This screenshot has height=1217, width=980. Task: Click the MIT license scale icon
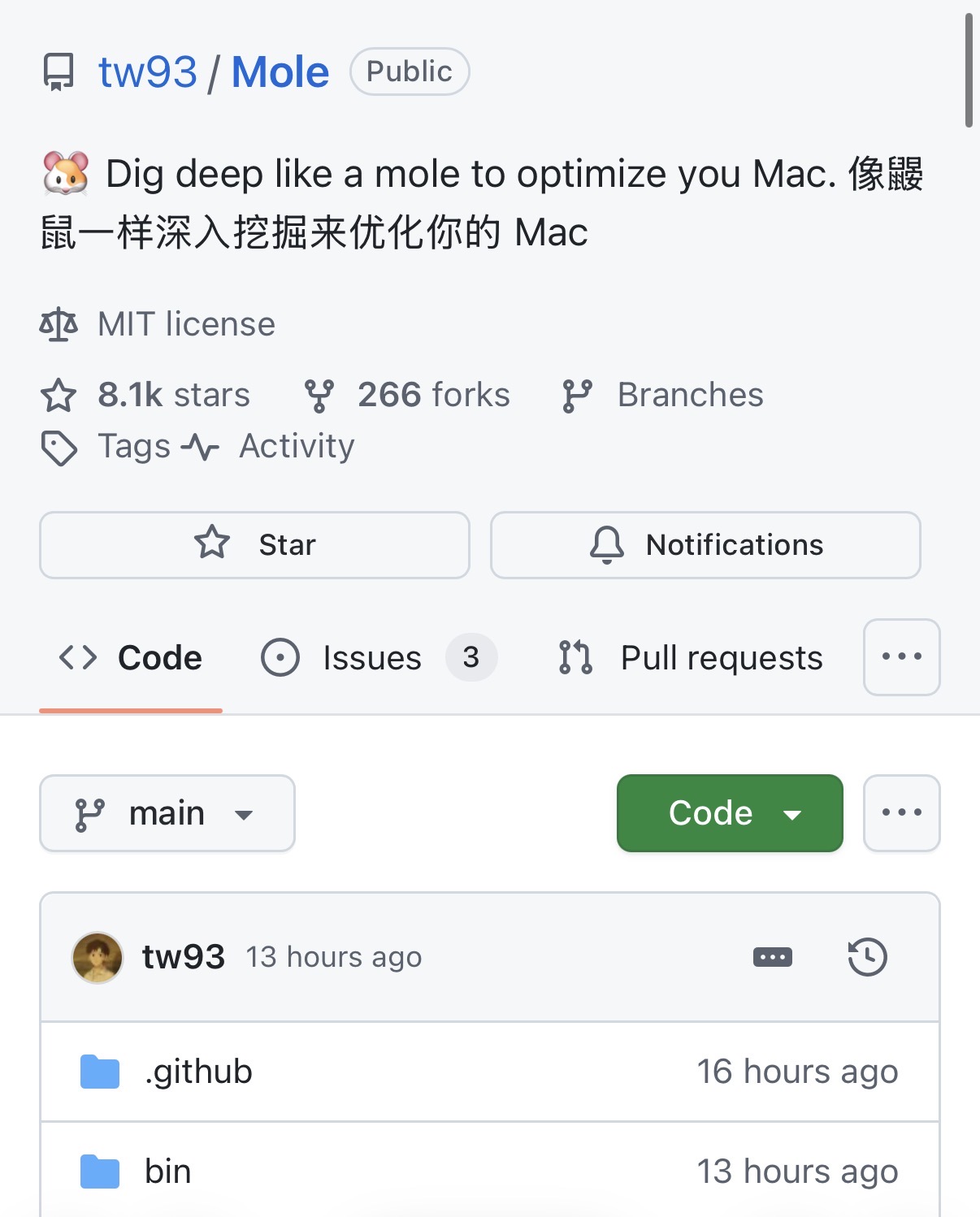coord(59,324)
